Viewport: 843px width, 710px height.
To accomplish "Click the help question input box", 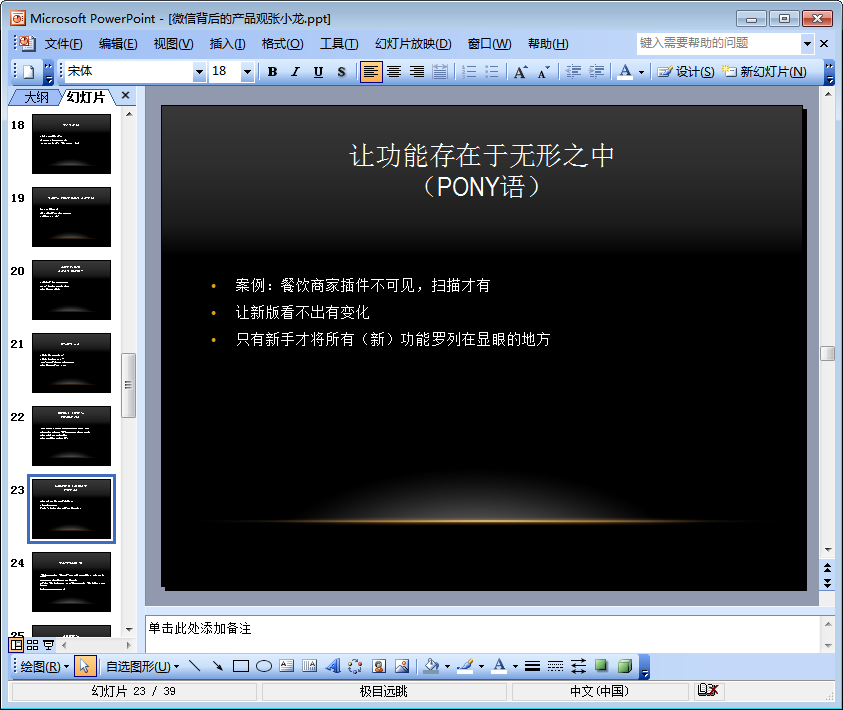I will (719, 44).
